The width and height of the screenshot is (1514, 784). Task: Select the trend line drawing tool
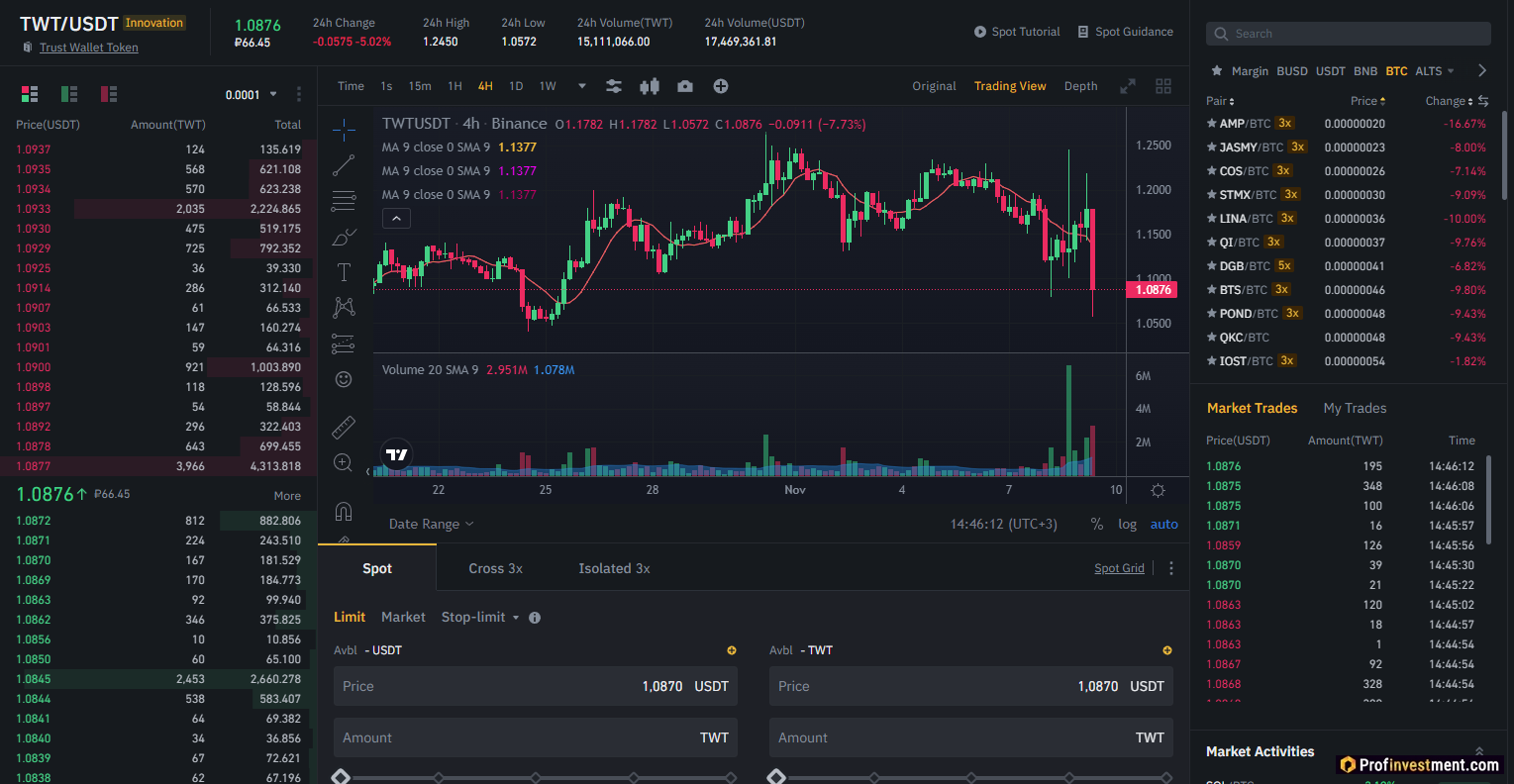click(x=343, y=164)
